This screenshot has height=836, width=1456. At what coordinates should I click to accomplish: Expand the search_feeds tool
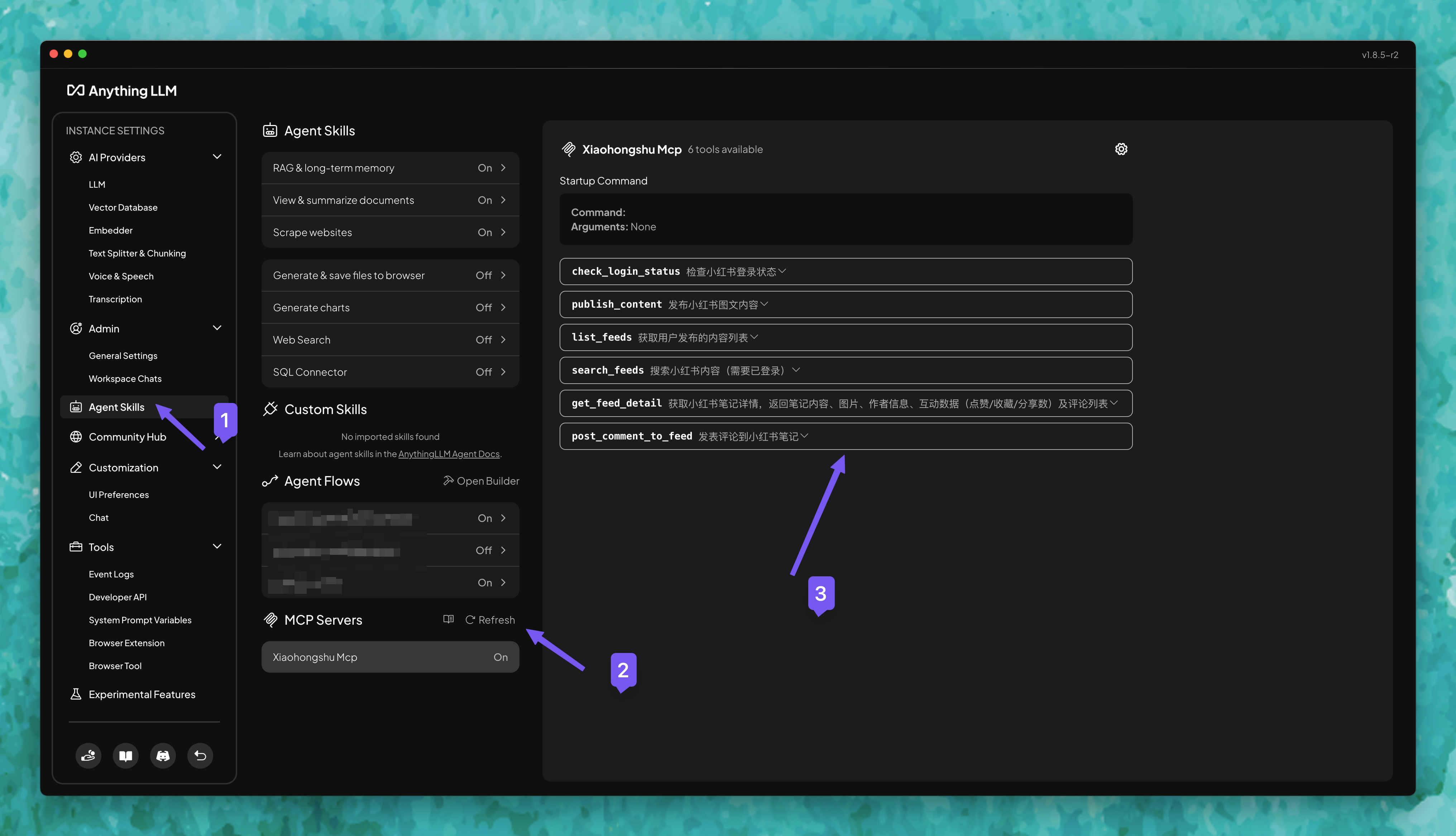(x=846, y=370)
